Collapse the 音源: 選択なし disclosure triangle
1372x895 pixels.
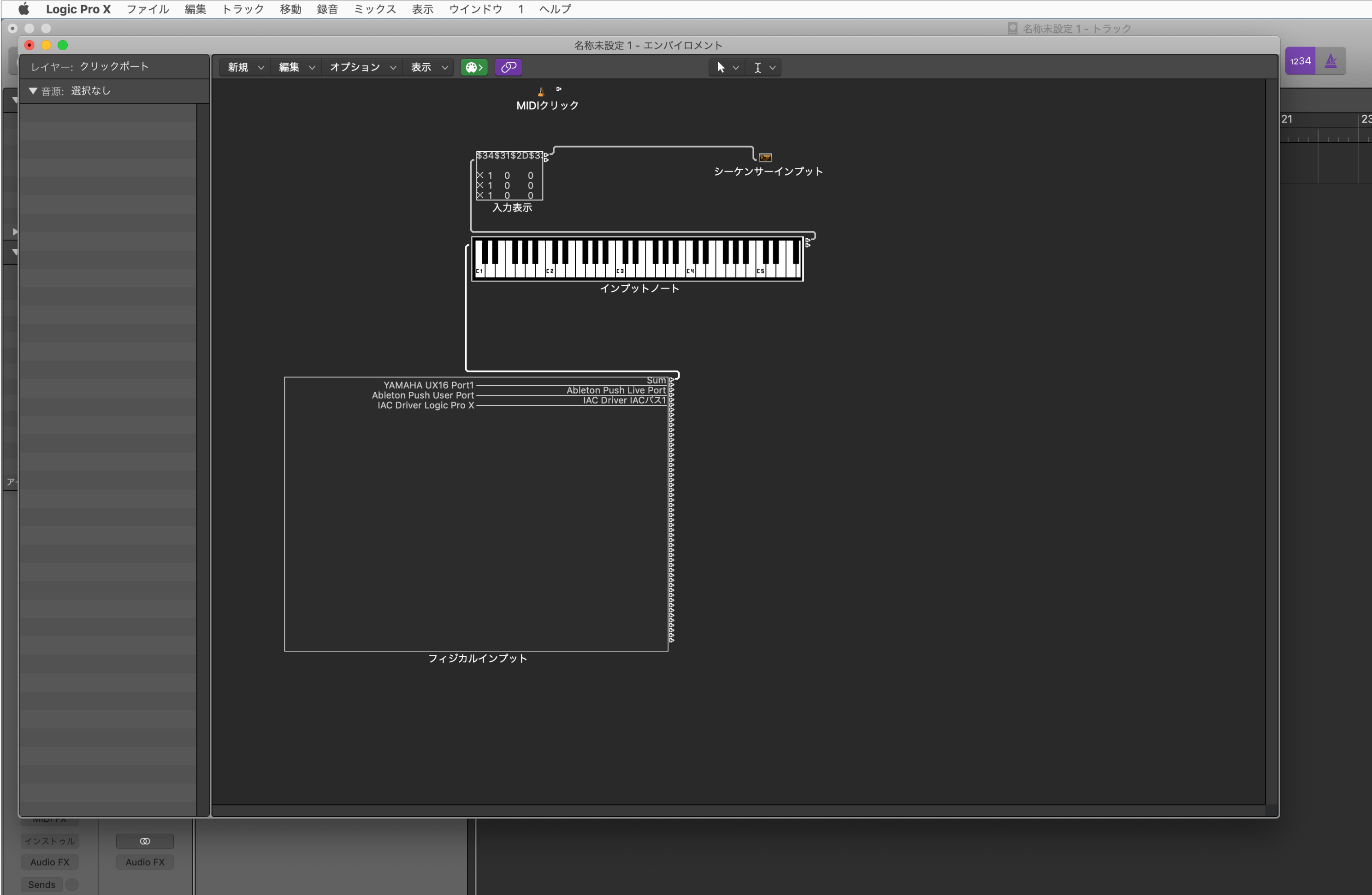click(x=33, y=91)
